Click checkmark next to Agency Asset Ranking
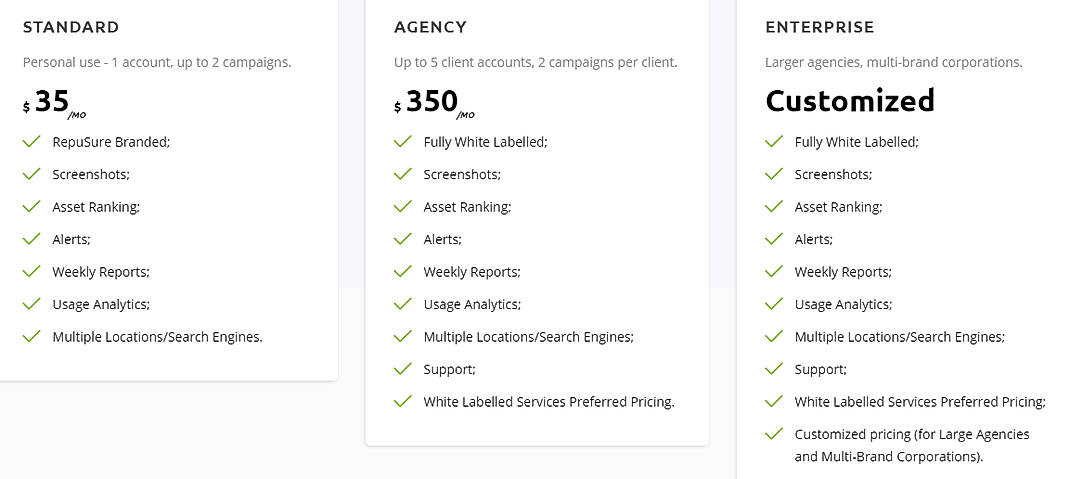 (403, 207)
